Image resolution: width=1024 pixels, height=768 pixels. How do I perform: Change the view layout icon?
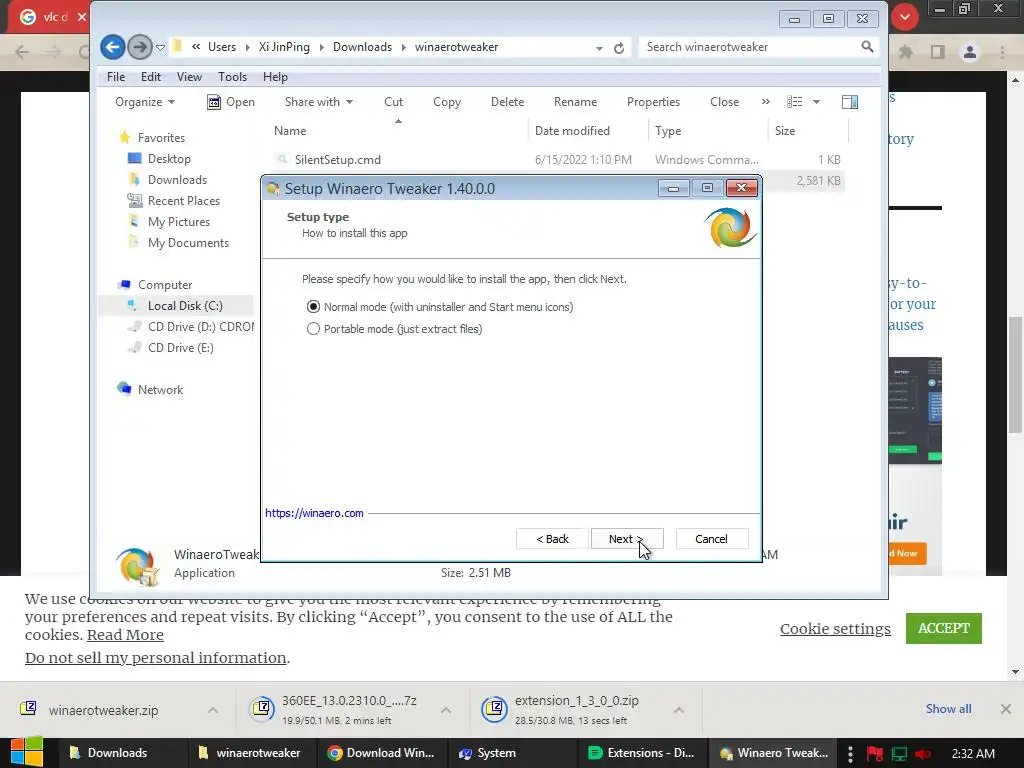pyautogui.click(x=795, y=102)
